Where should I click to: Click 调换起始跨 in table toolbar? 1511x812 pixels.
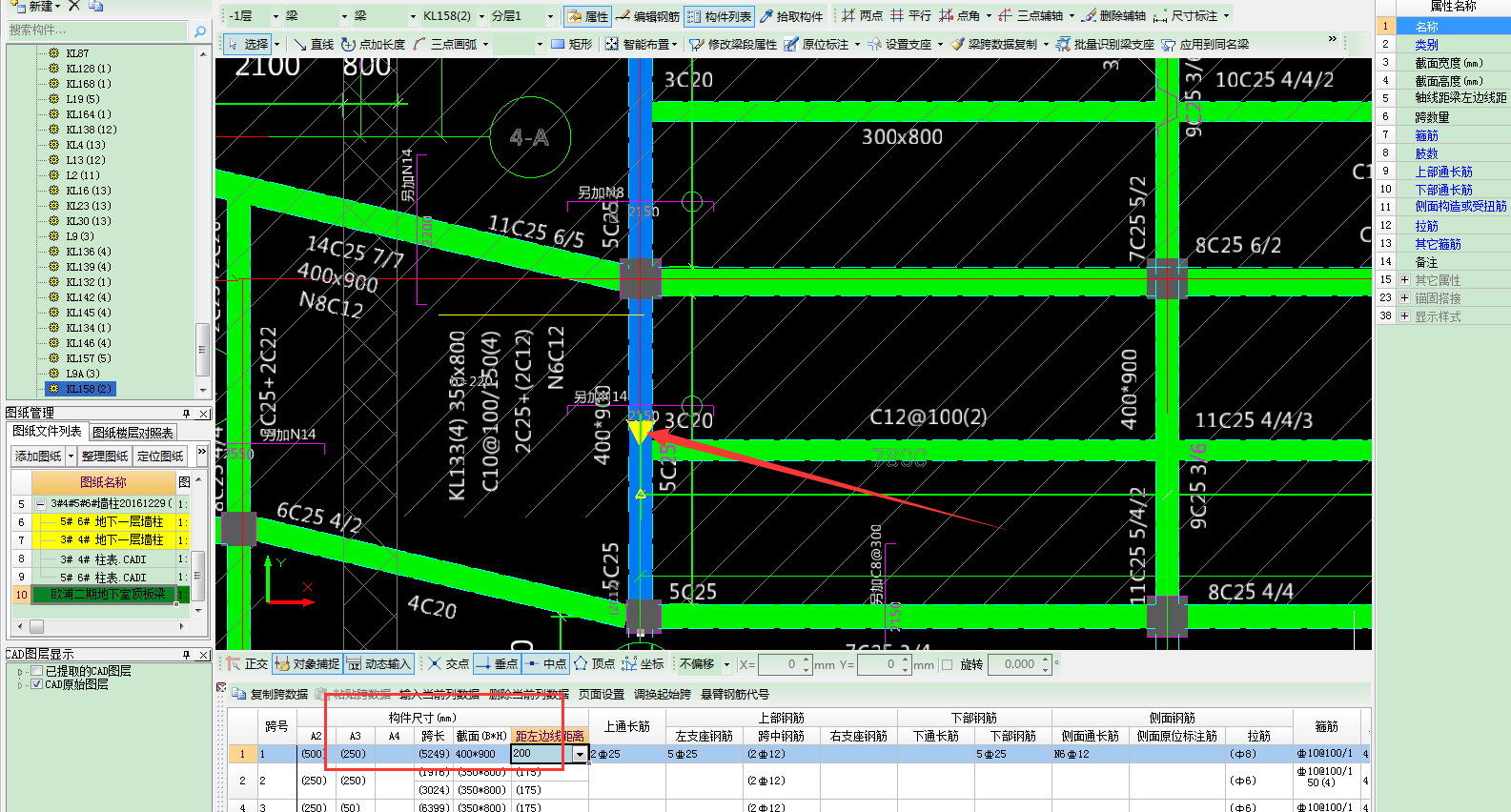pos(663,695)
